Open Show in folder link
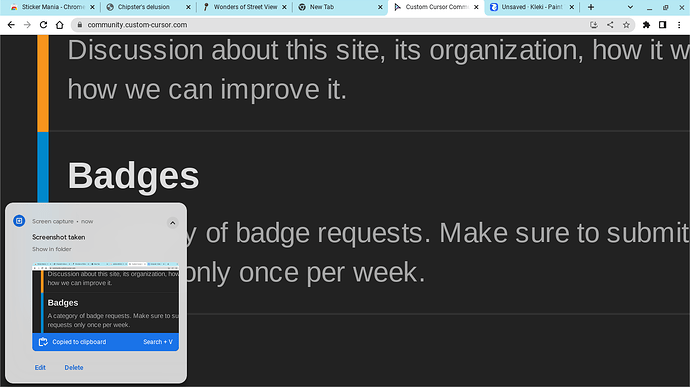Screen dimensions: 690x387 click(51, 249)
